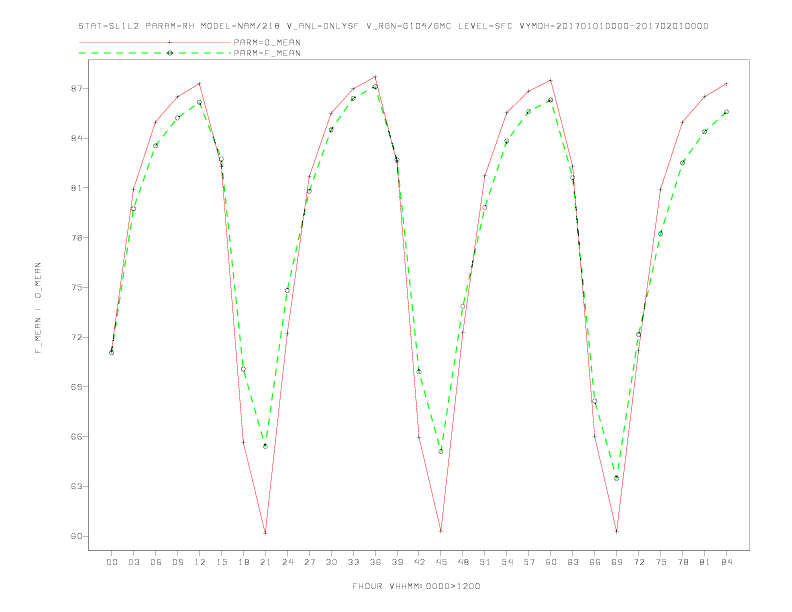The width and height of the screenshot is (792, 612).
Task: Select green F_MEAN circle marker at hour 45
Action: click(441, 451)
